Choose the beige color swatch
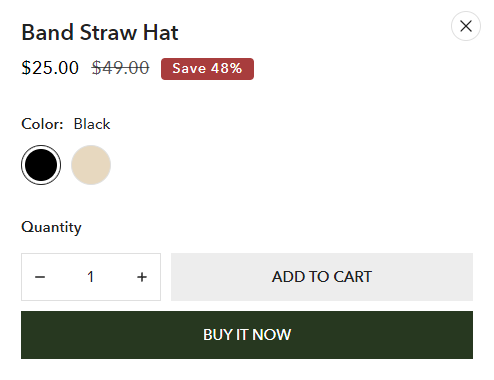The height and width of the screenshot is (380, 494). [91, 165]
